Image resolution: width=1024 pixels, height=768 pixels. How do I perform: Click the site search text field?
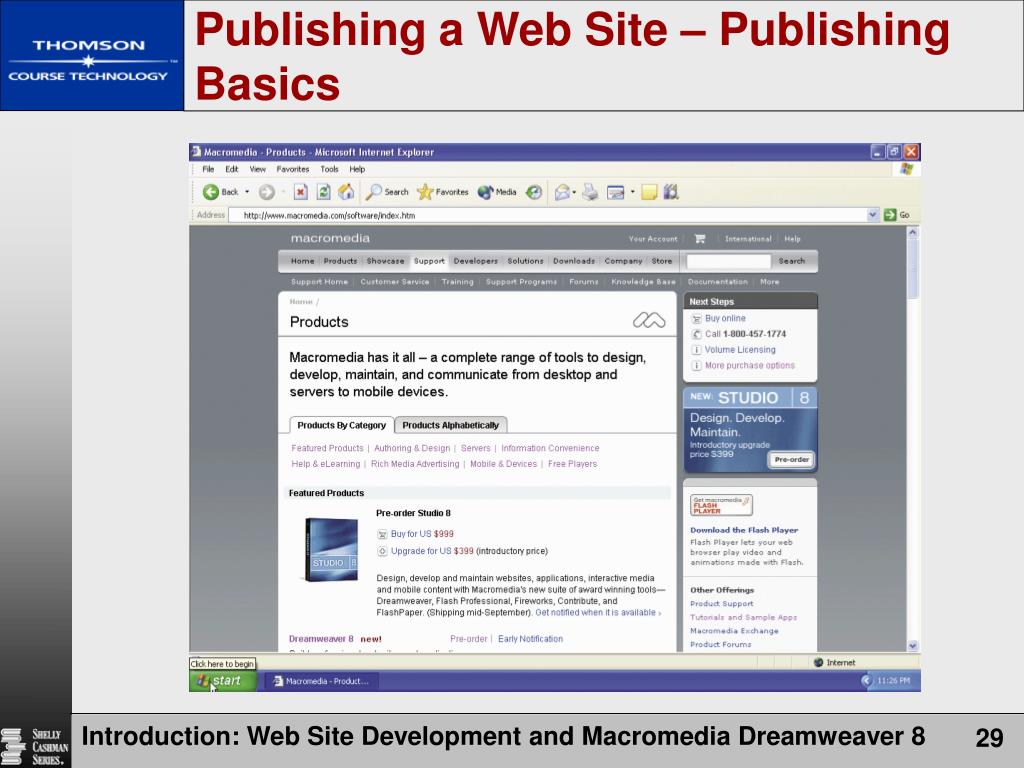pyautogui.click(x=728, y=261)
